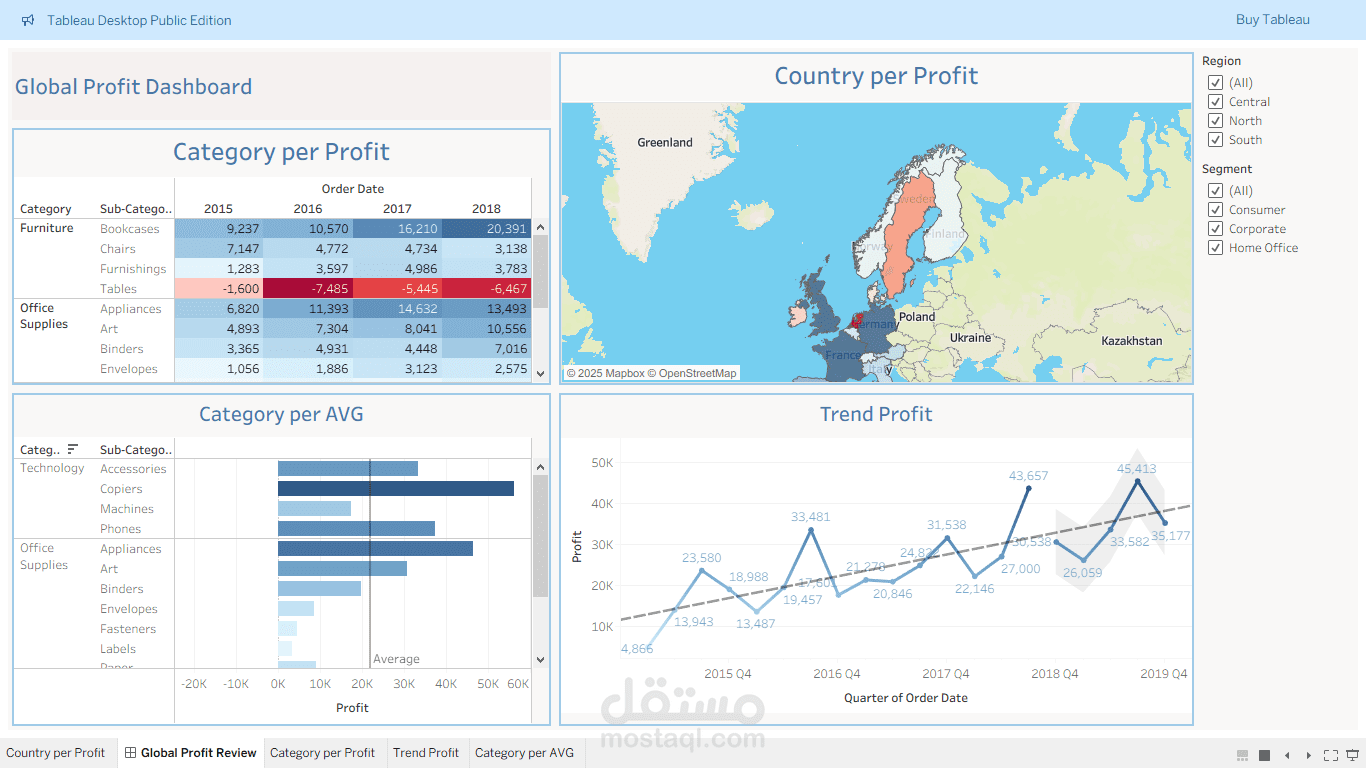Go to the next sheet arrow
The width and height of the screenshot is (1366, 768).
[1309, 755]
